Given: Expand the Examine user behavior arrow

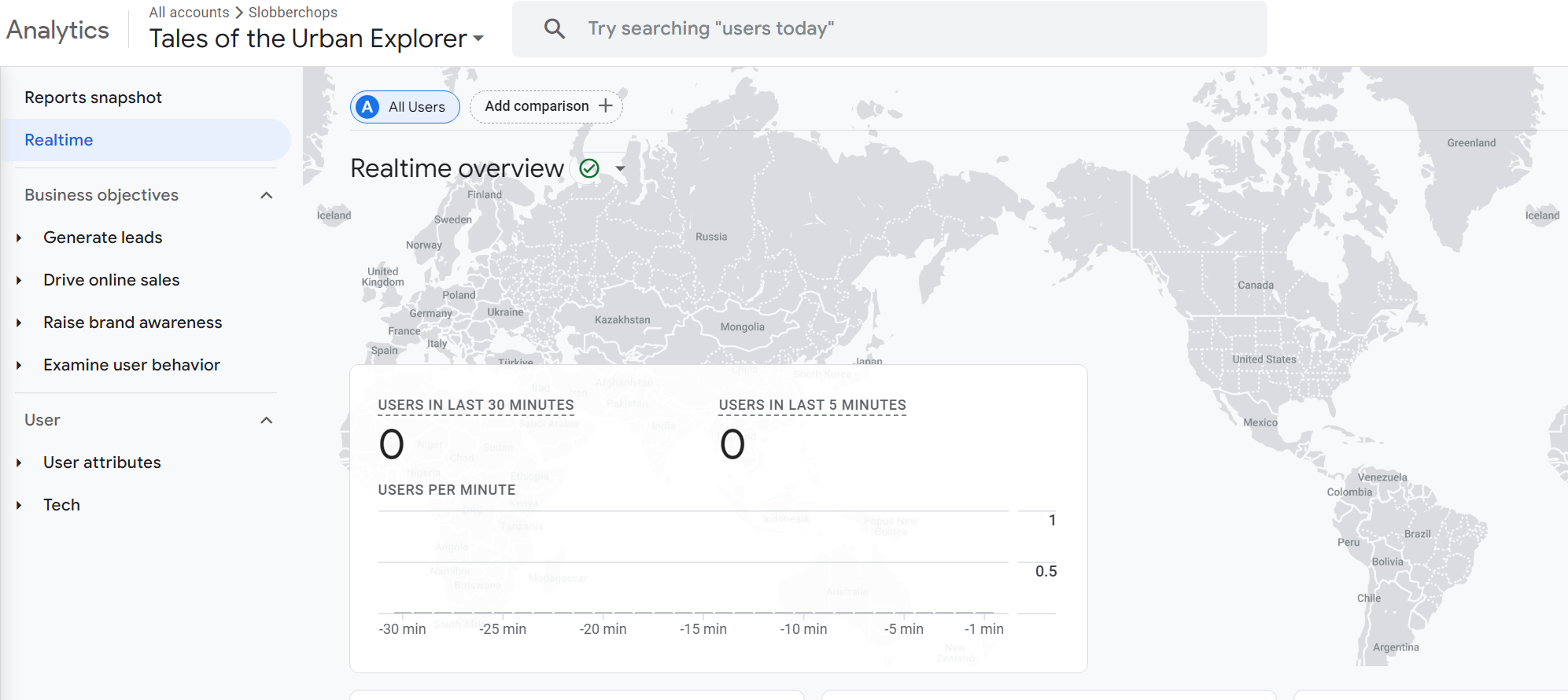Looking at the screenshot, I should pos(19,365).
